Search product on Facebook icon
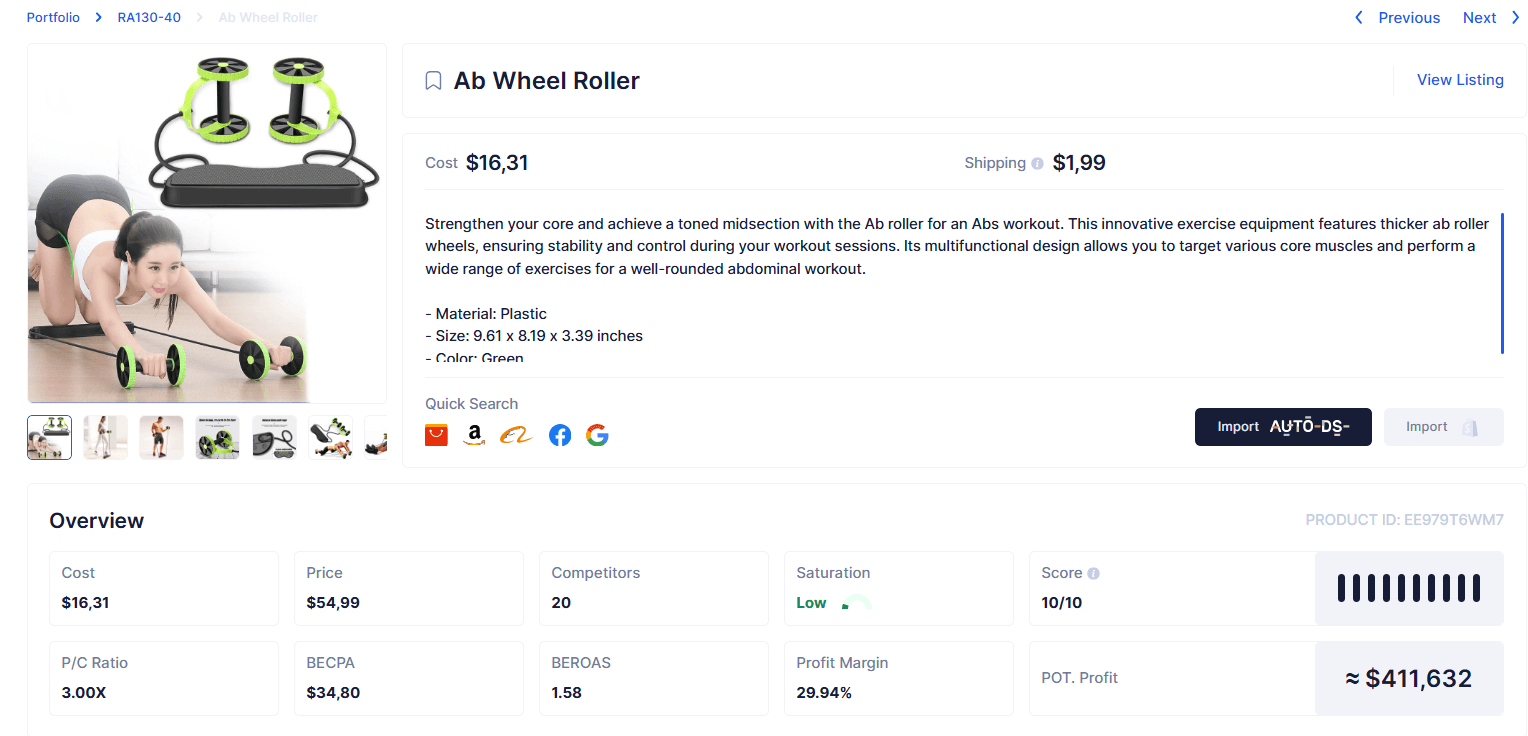The width and height of the screenshot is (1528, 736). pyautogui.click(x=560, y=435)
